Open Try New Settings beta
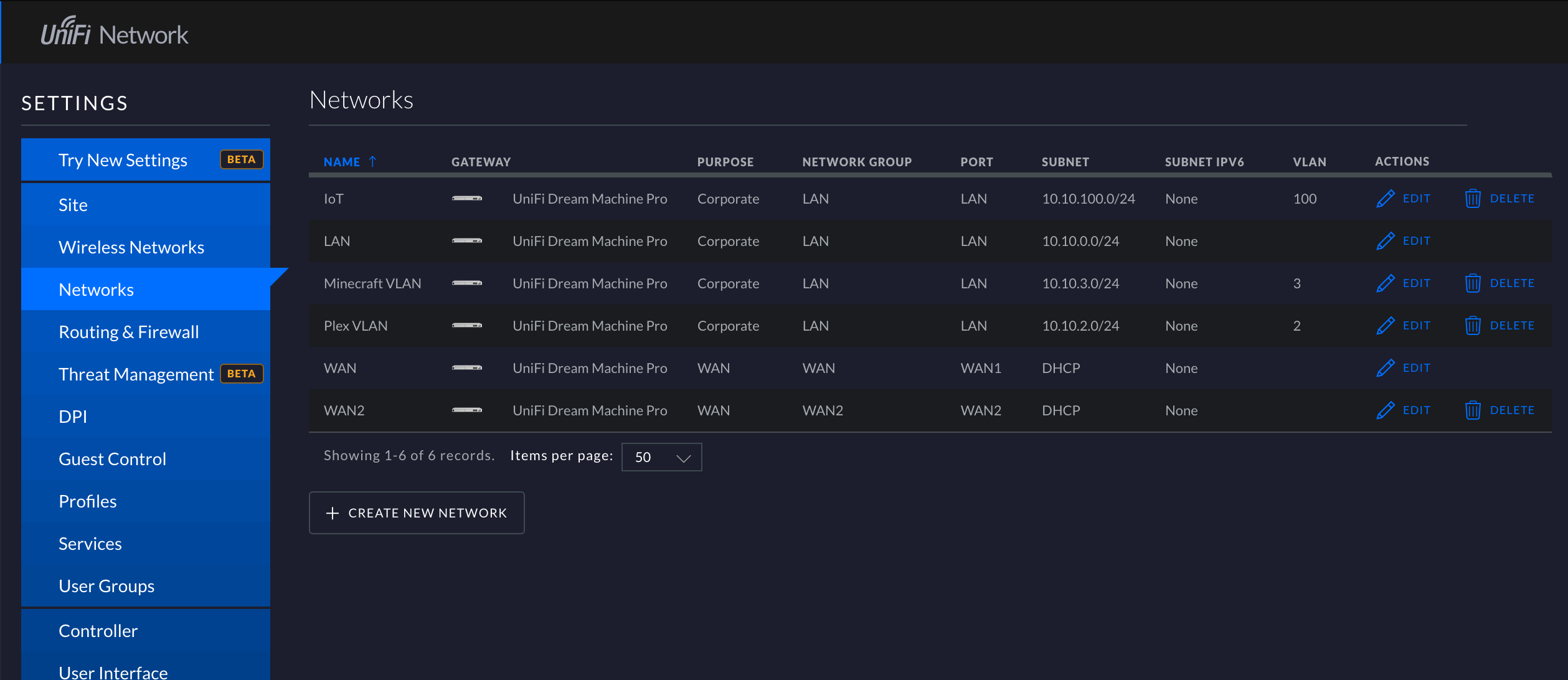Image resolution: width=1568 pixels, height=680 pixels. click(146, 160)
